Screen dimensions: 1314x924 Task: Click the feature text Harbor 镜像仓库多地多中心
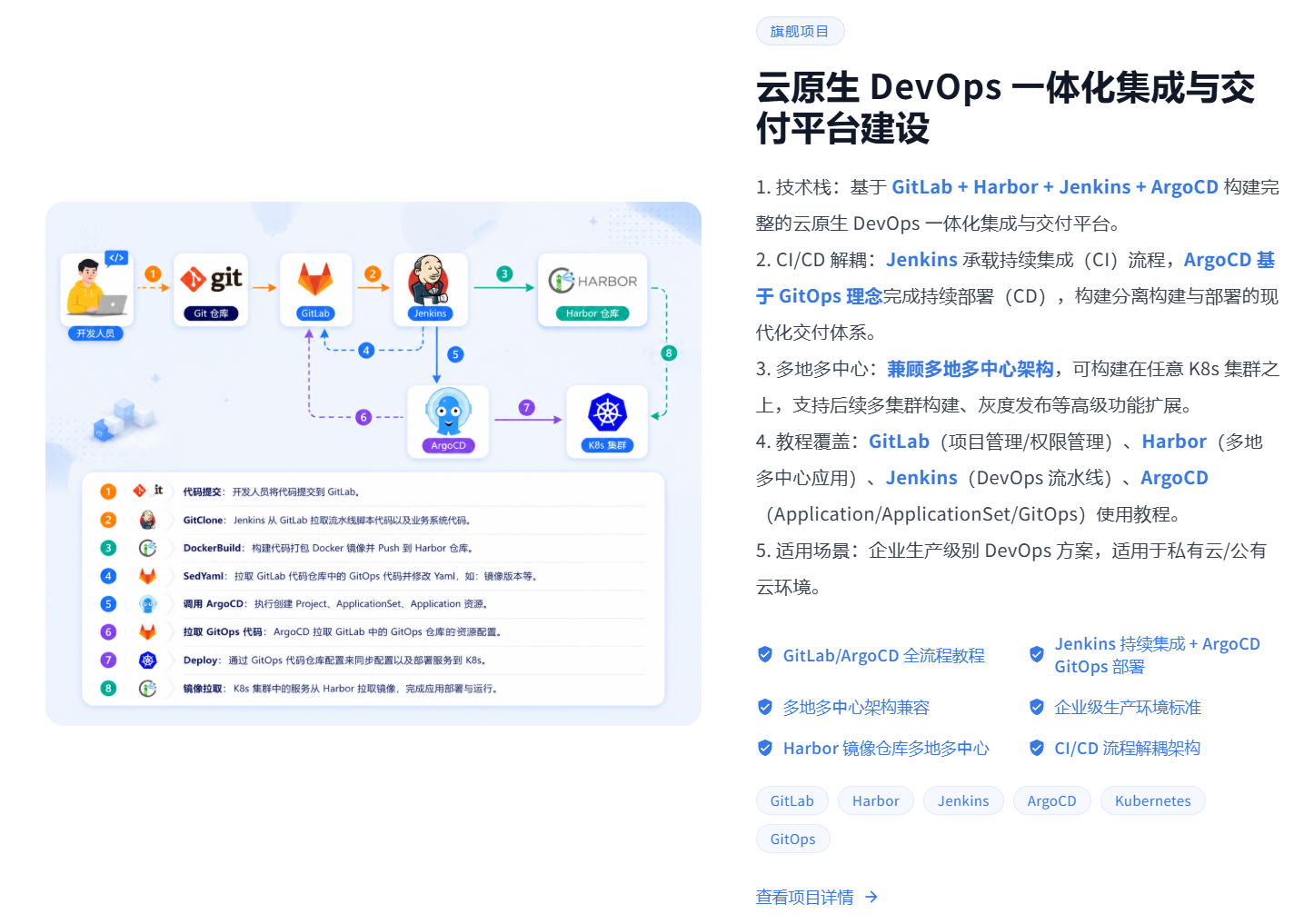pyautogui.click(x=886, y=748)
